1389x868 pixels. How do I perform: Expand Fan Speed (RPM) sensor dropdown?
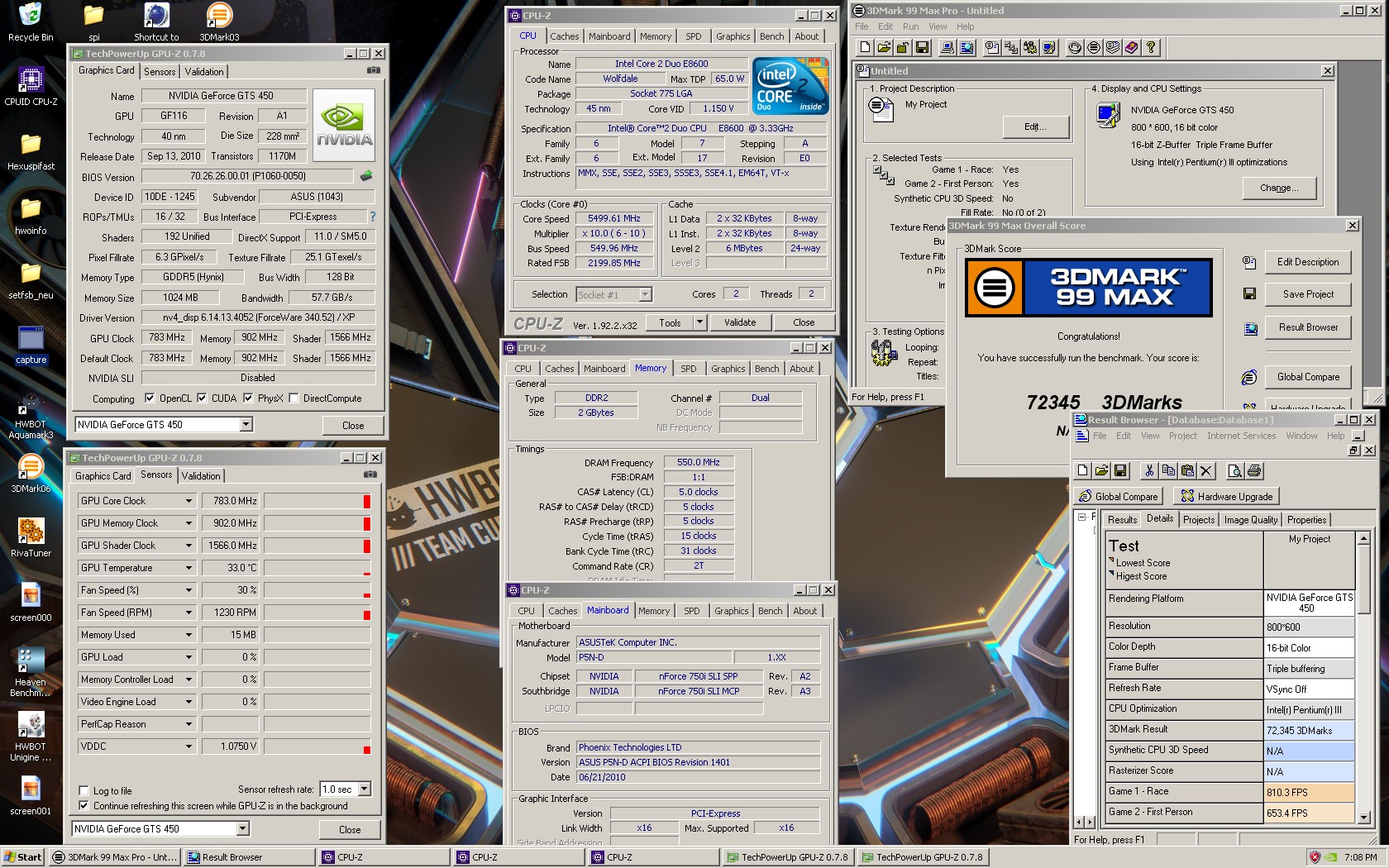click(189, 613)
